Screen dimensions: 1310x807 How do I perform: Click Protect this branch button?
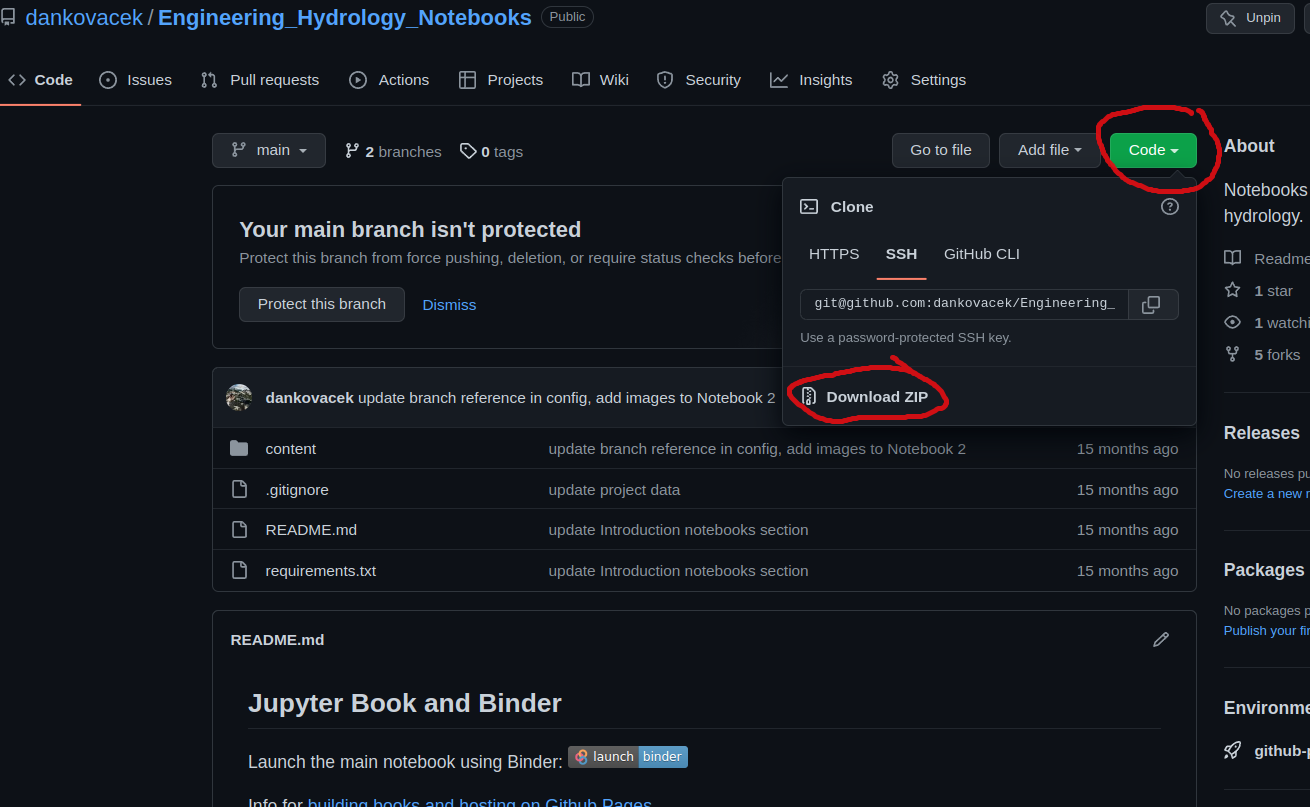coord(322,304)
